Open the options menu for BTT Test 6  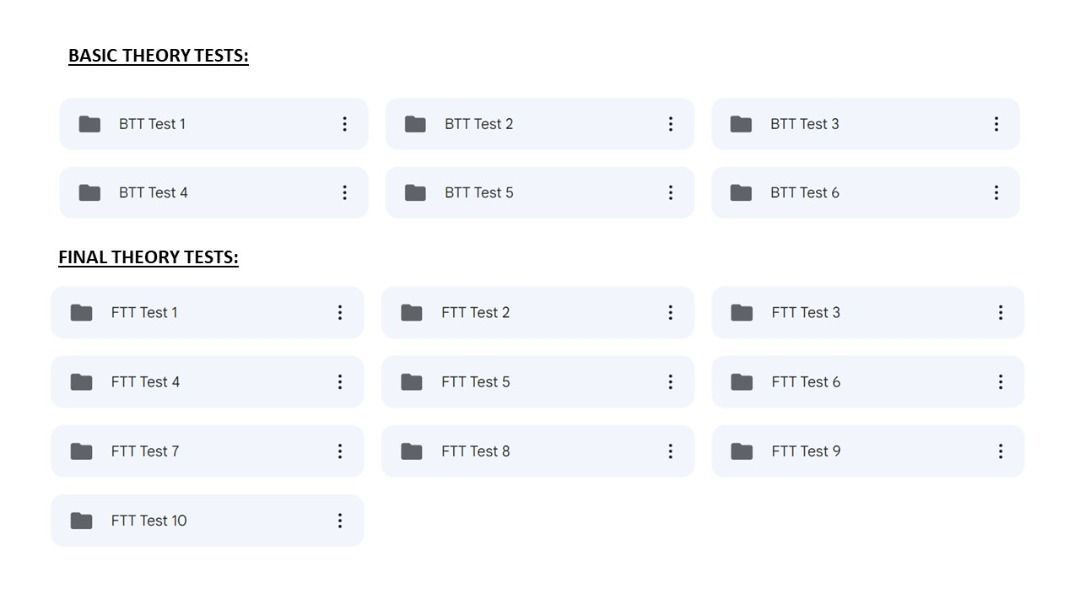tap(996, 192)
